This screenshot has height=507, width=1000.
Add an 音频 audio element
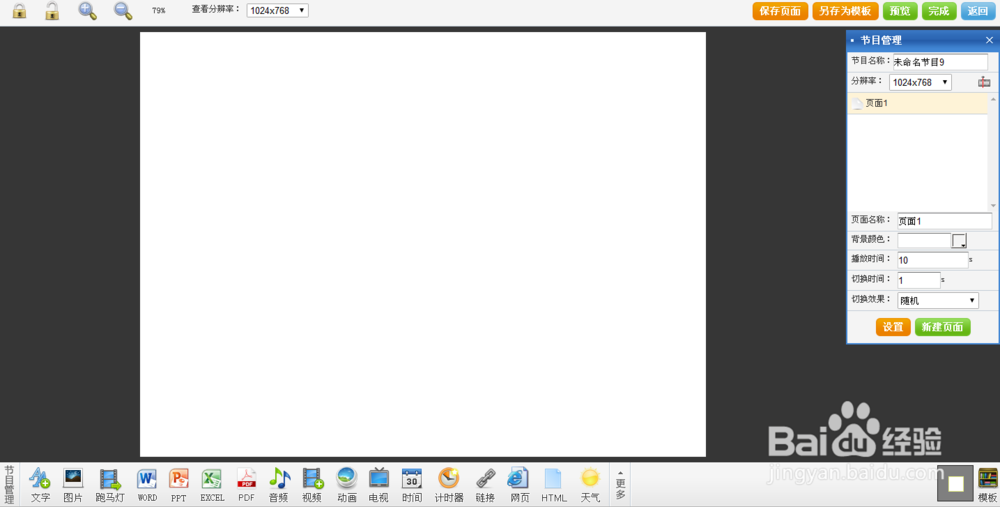tap(279, 485)
